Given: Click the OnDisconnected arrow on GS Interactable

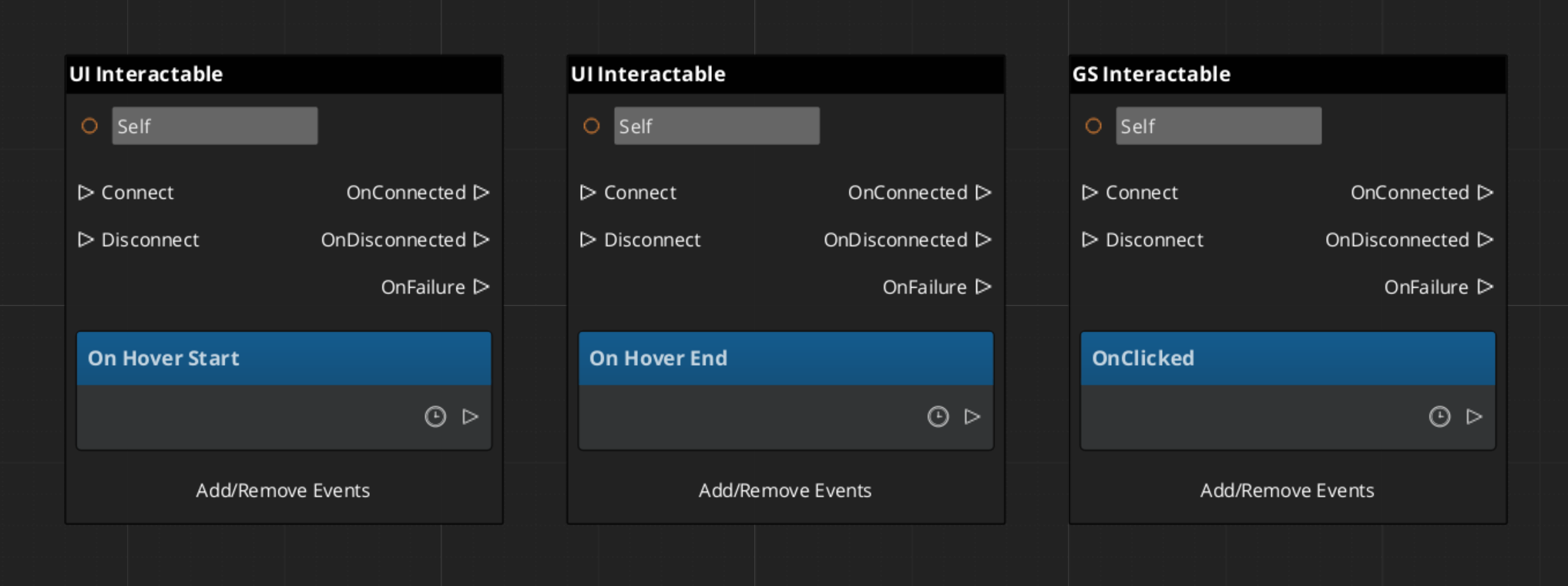Looking at the screenshot, I should point(1486,239).
